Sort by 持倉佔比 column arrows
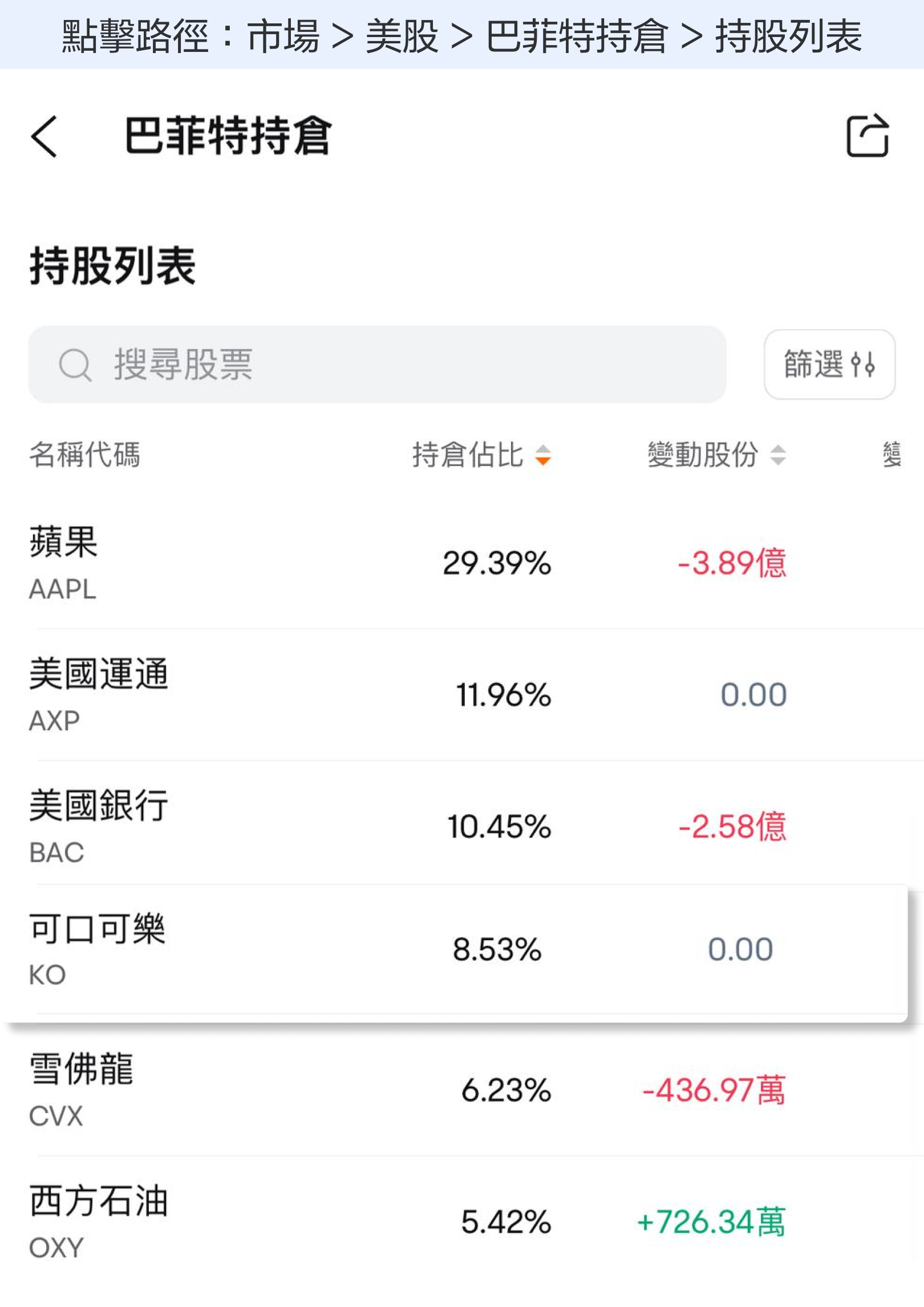Screen dimensions: 924x1307 tap(543, 455)
